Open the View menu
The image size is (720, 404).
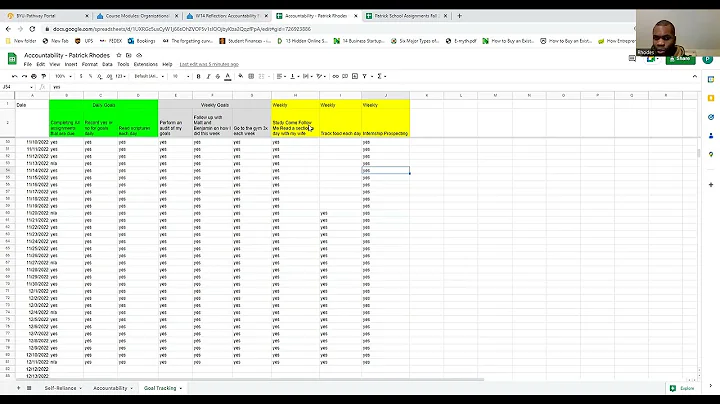coord(55,64)
